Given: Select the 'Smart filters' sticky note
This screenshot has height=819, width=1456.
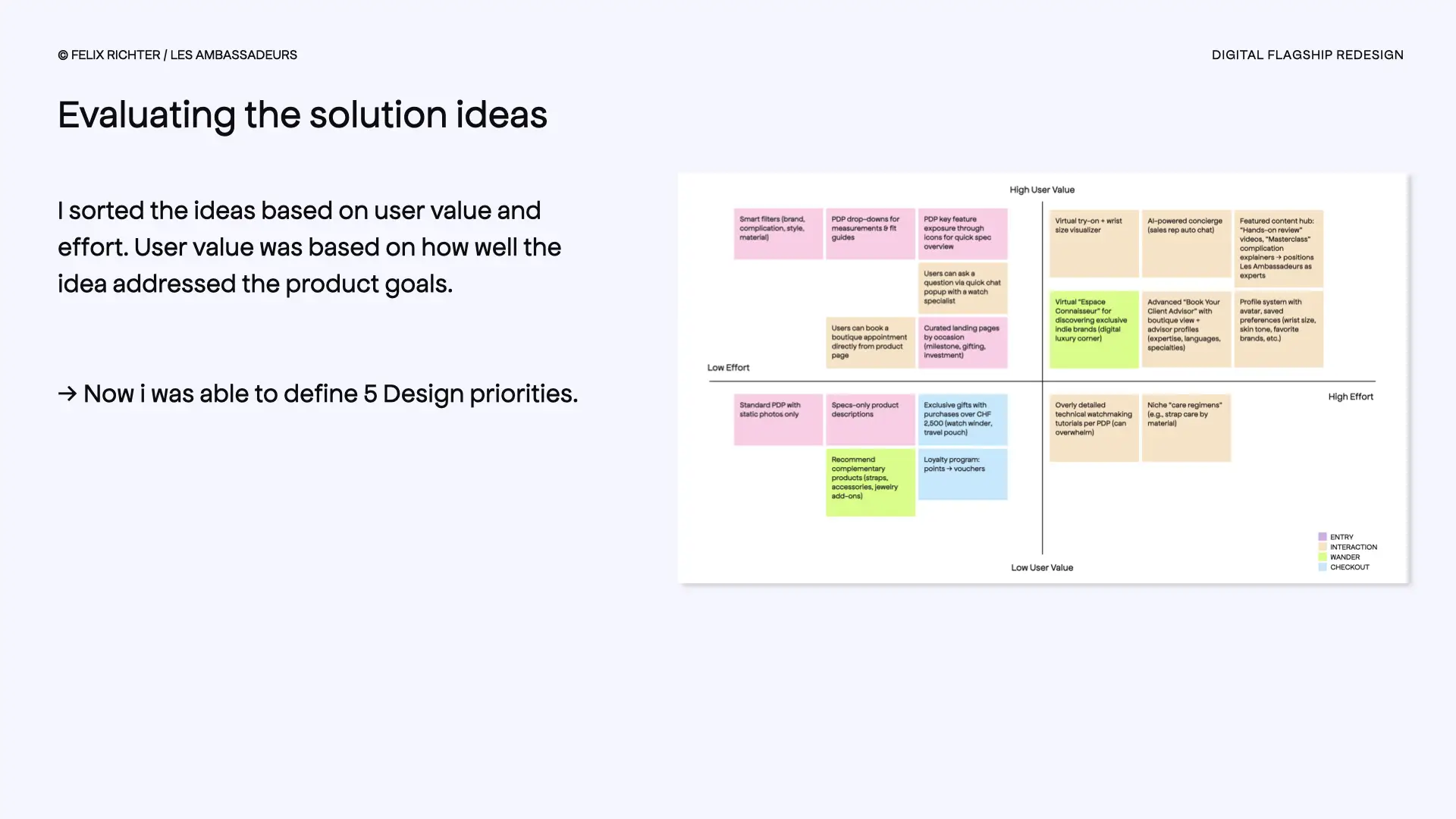Looking at the screenshot, I should click(778, 234).
